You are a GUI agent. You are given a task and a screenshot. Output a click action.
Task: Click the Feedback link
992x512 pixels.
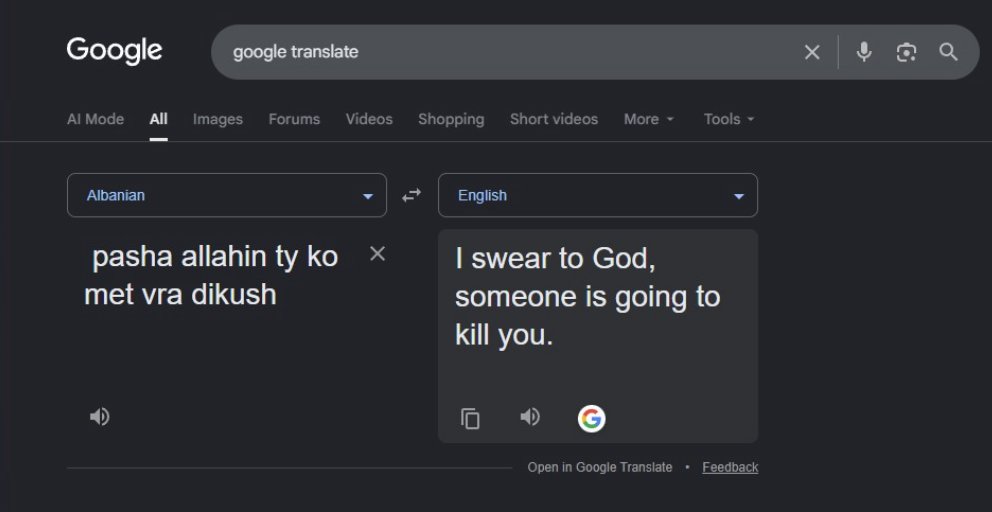(x=730, y=467)
